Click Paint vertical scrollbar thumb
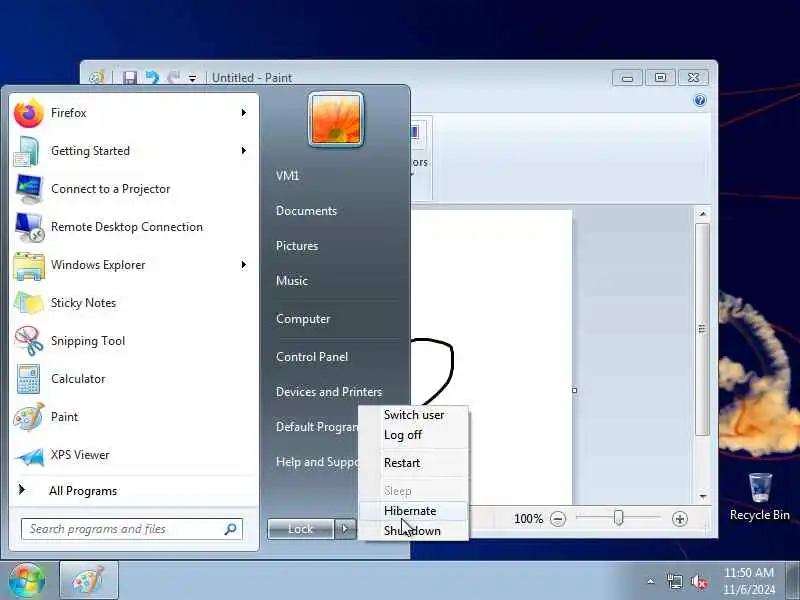Viewport: 800px width, 600px height. pos(703,329)
